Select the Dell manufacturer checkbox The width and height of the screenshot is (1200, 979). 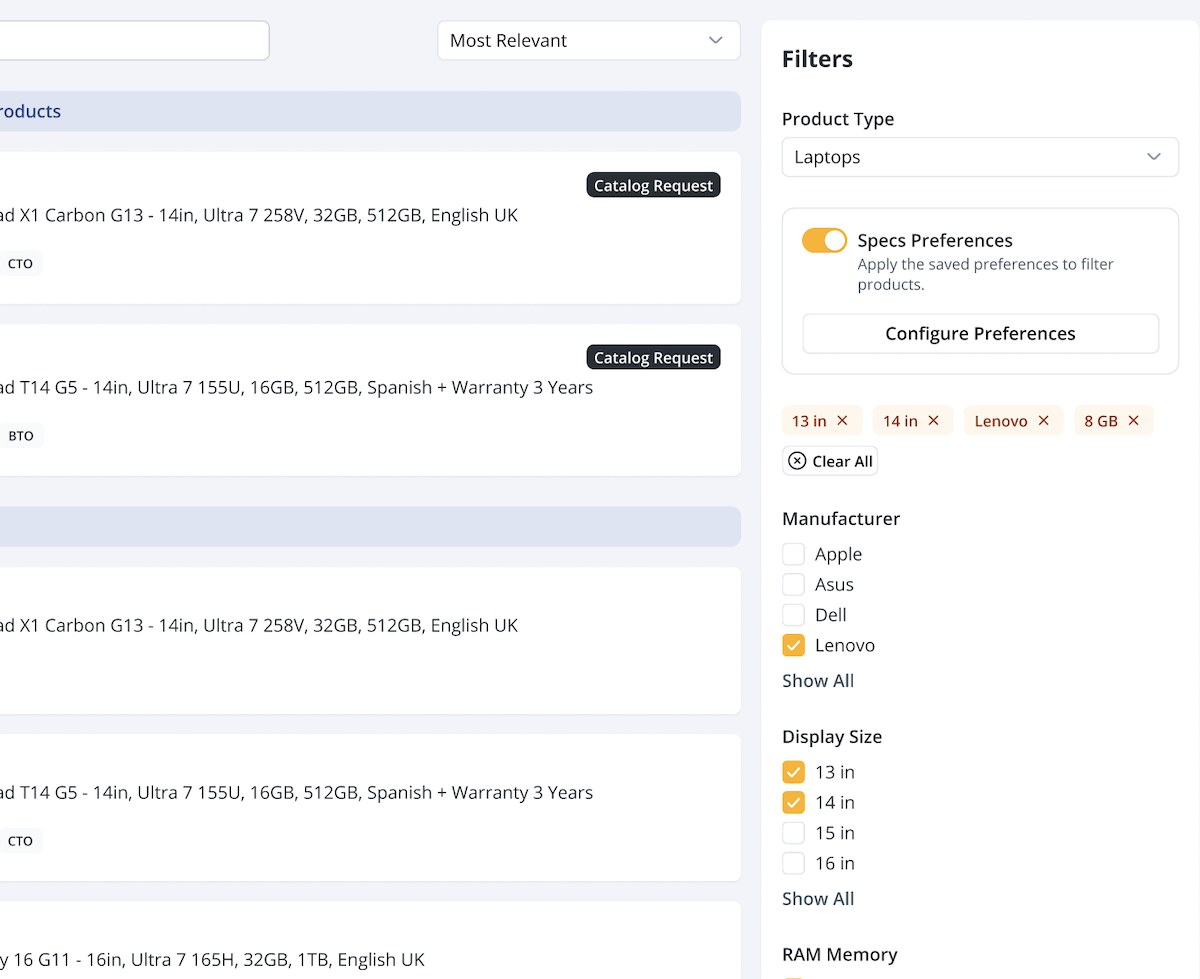[x=793, y=615]
